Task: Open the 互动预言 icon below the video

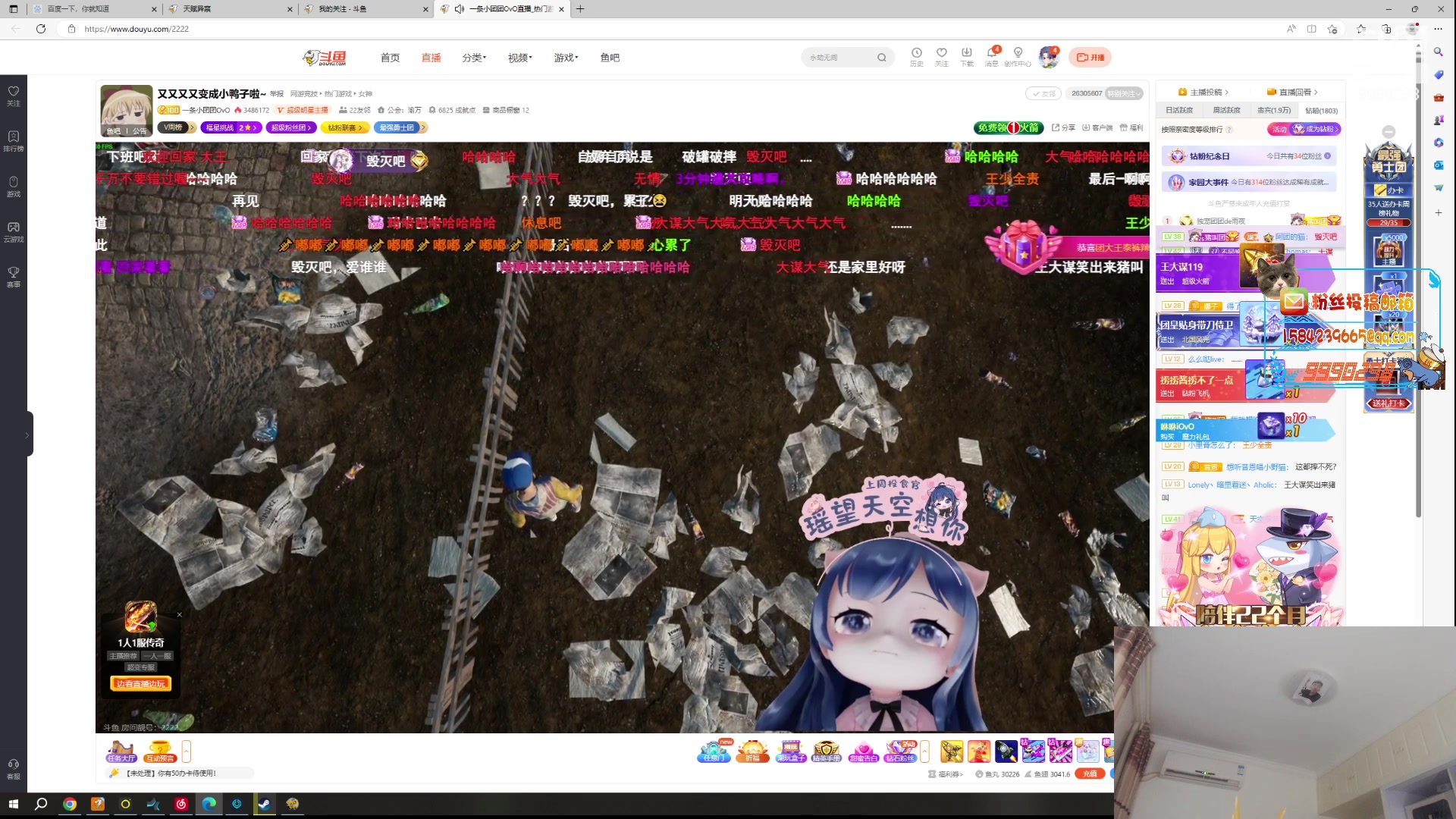Action: (x=159, y=752)
